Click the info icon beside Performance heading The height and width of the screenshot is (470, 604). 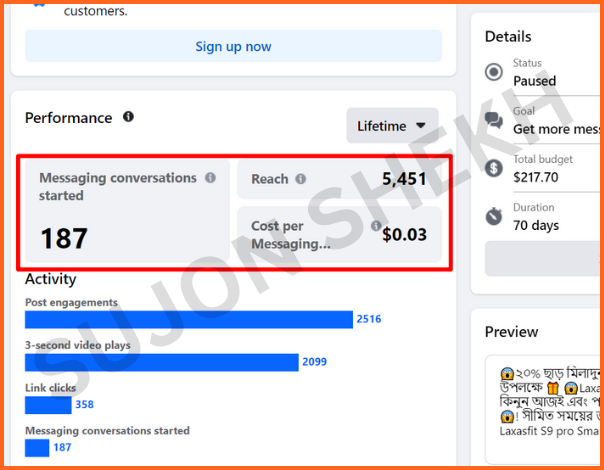coord(128,117)
